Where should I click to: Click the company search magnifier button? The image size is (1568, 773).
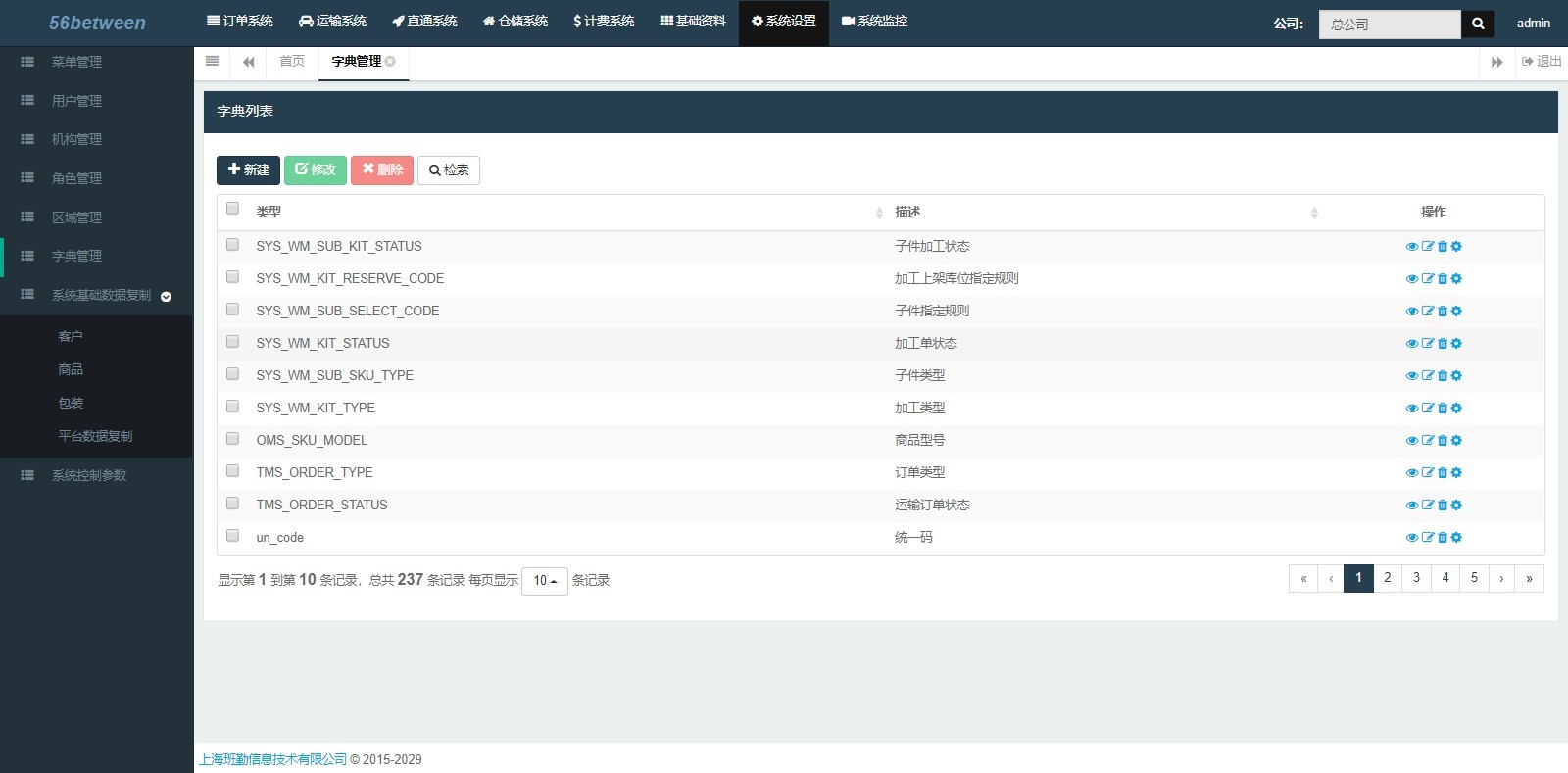pyautogui.click(x=1478, y=24)
